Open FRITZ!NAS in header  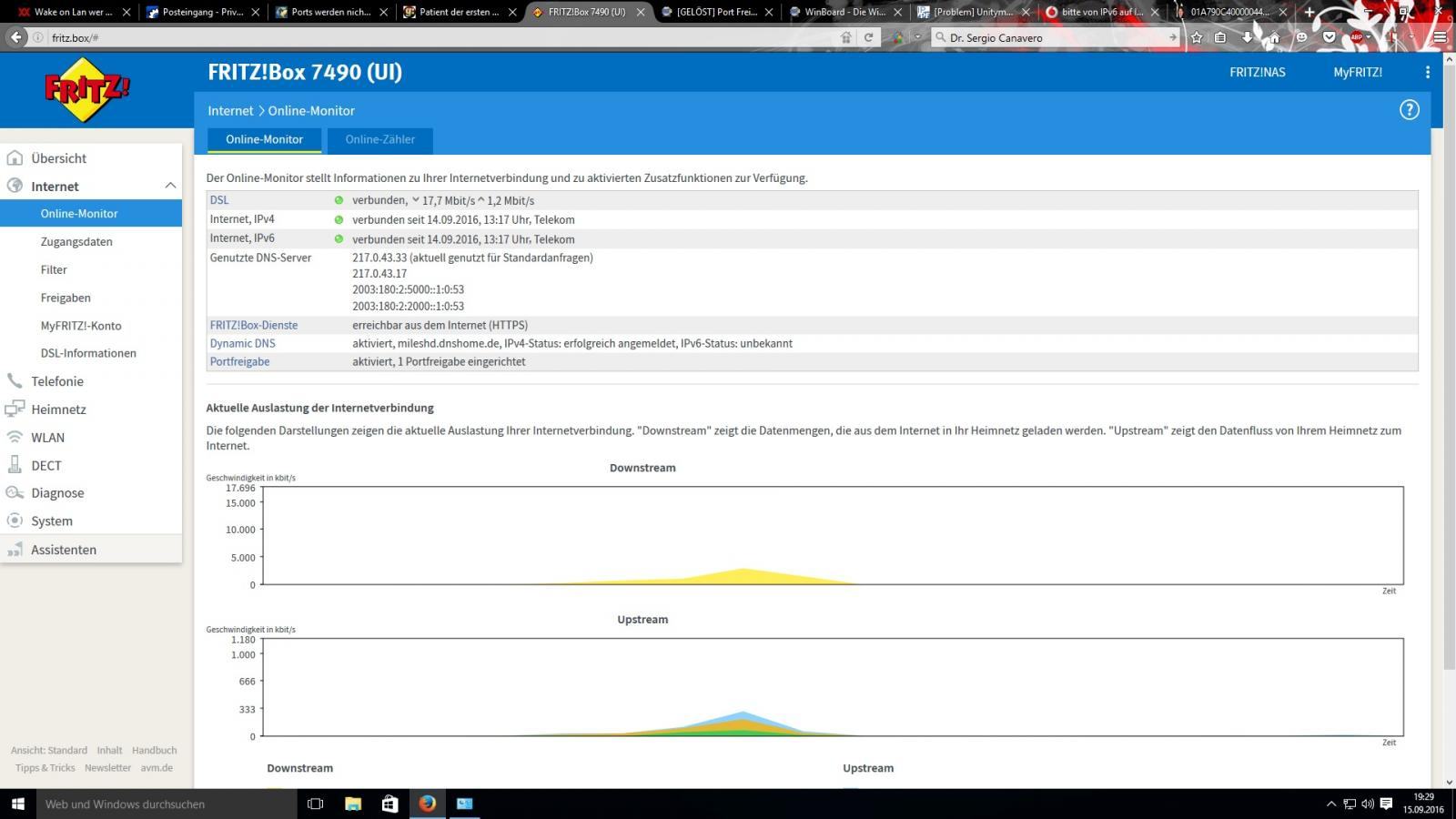[1258, 72]
